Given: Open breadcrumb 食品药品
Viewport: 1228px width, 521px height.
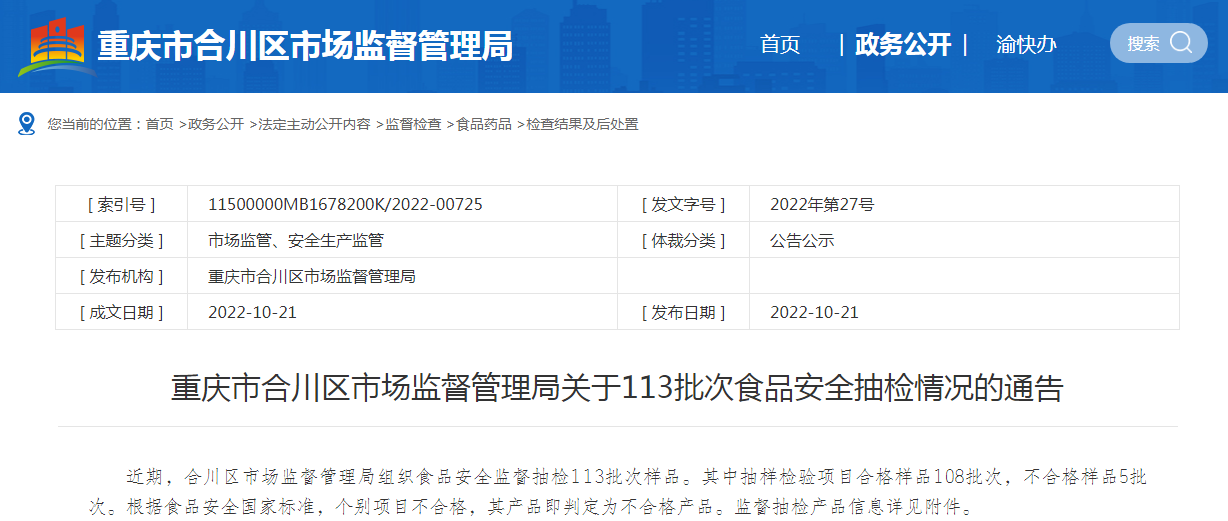Looking at the screenshot, I should tap(484, 124).
